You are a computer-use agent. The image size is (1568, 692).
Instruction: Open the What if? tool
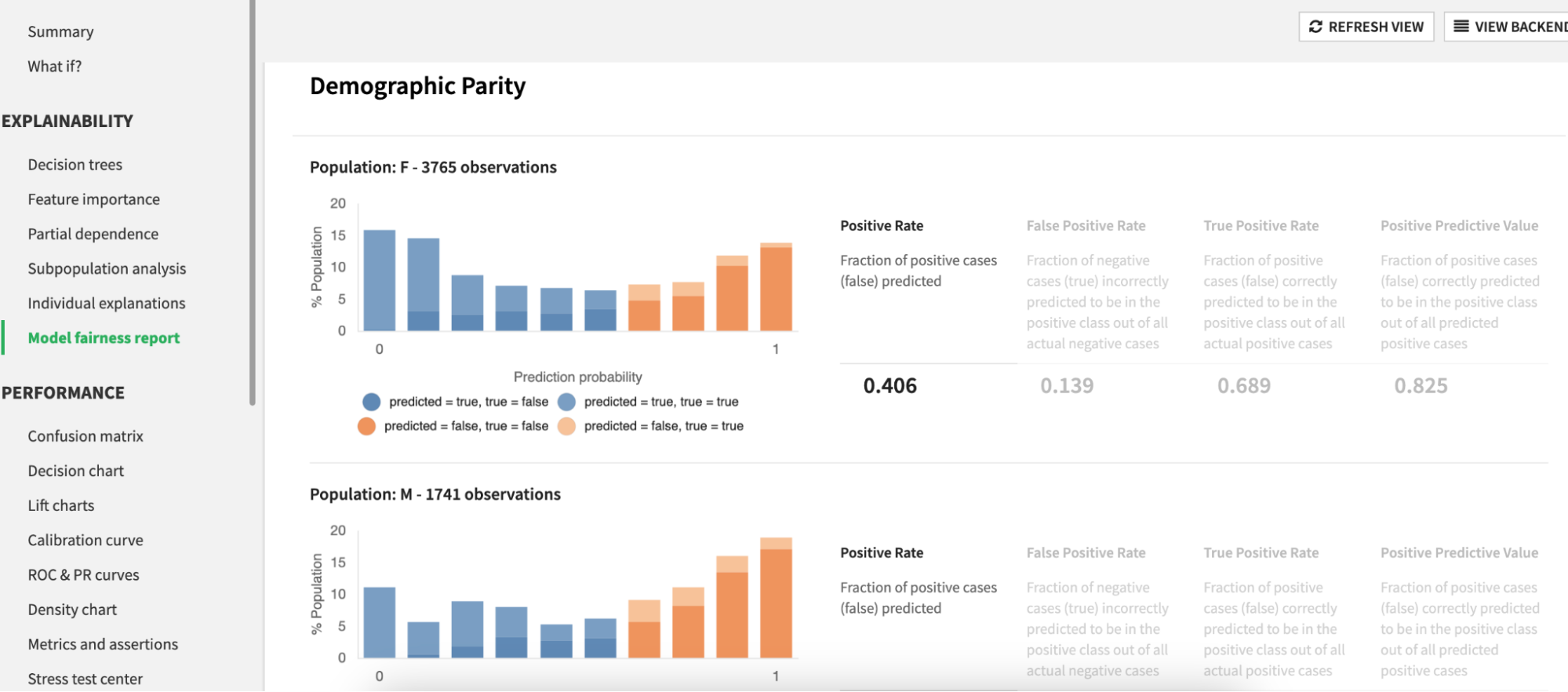[x=53, y=66]
